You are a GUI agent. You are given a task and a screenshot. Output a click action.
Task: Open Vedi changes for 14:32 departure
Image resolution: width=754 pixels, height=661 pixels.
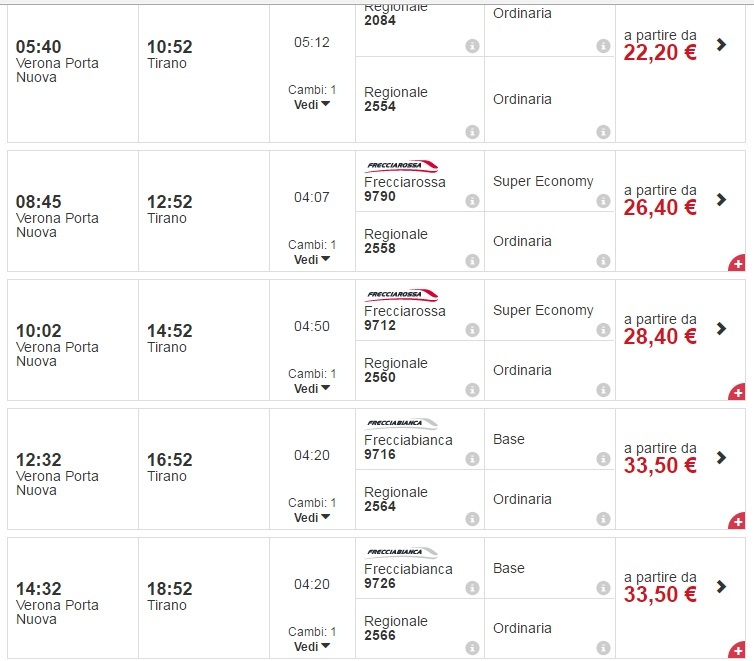312,647
